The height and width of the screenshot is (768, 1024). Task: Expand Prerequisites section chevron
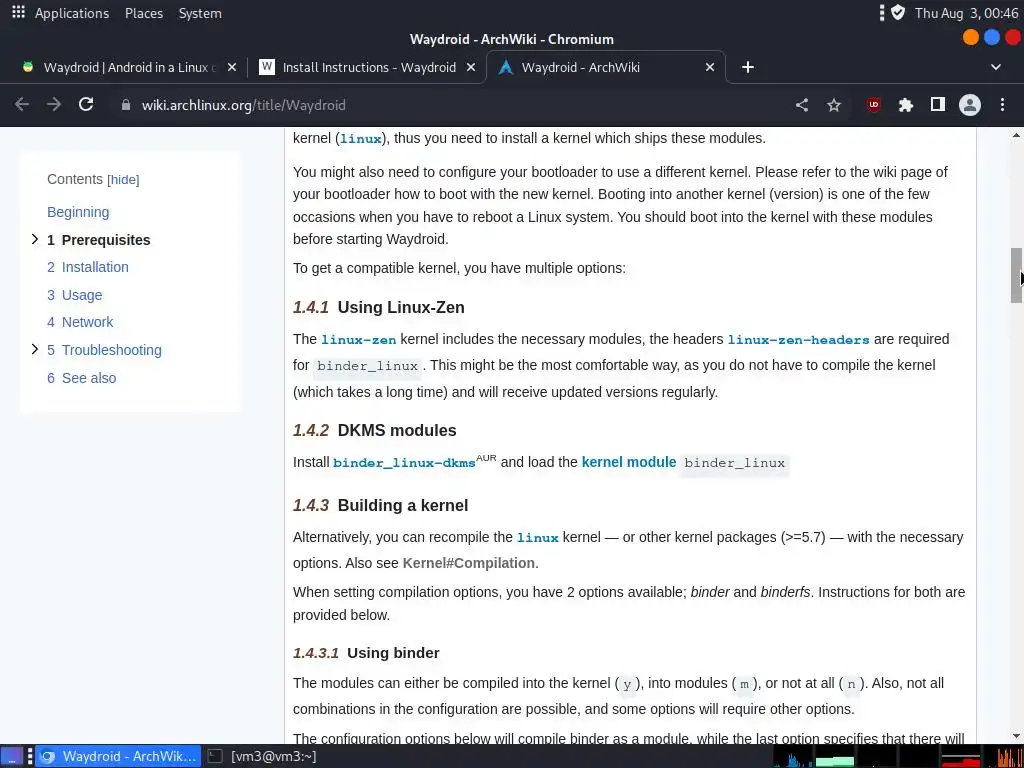click(35, 240)
